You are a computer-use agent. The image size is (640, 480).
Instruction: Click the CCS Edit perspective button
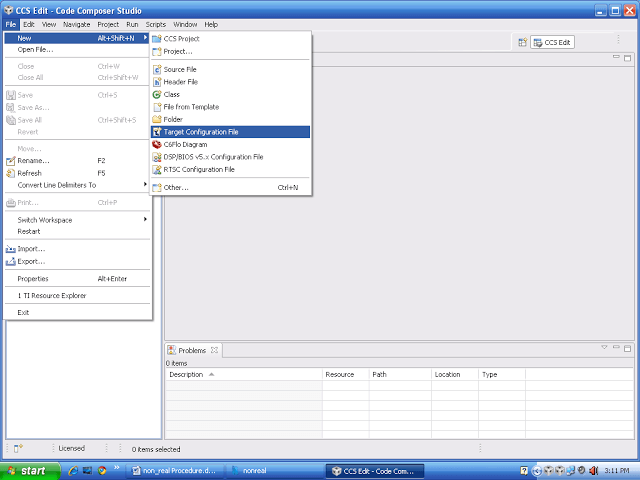coord(553,42)
